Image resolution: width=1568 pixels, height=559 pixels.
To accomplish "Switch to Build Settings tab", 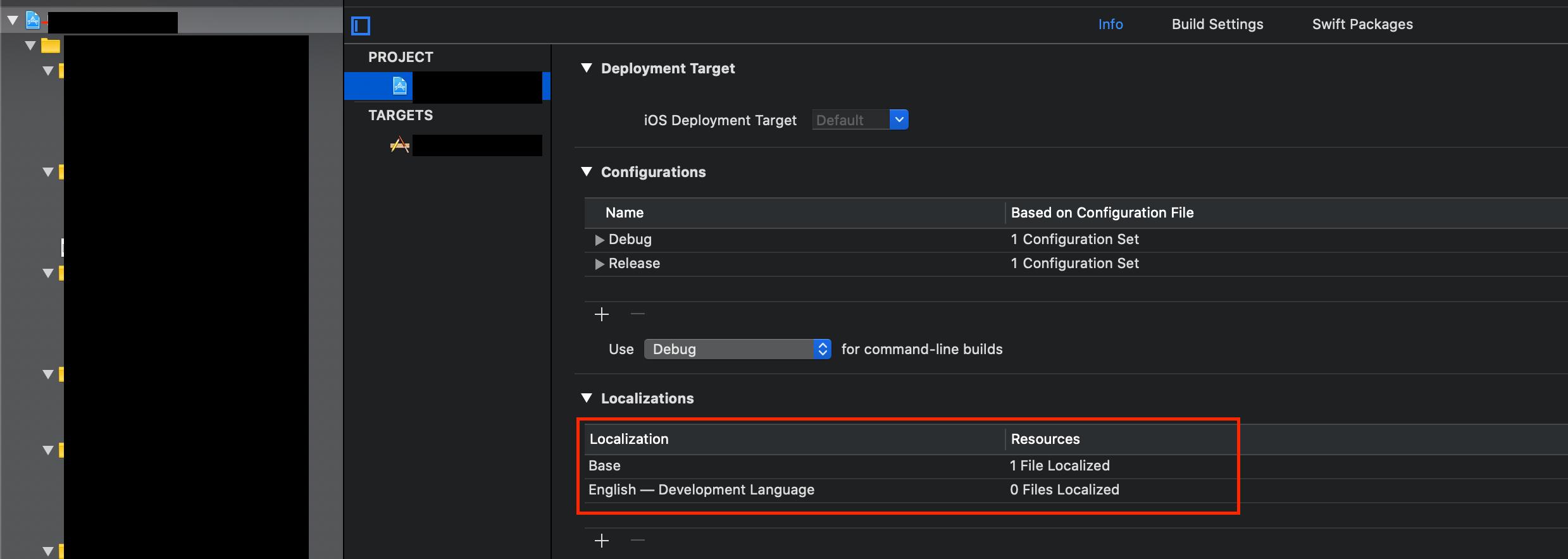I will (1217, 24).
